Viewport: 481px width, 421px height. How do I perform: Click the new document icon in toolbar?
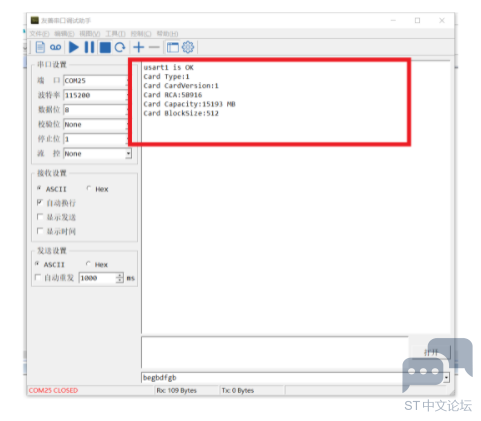click(x=40, y=47)
